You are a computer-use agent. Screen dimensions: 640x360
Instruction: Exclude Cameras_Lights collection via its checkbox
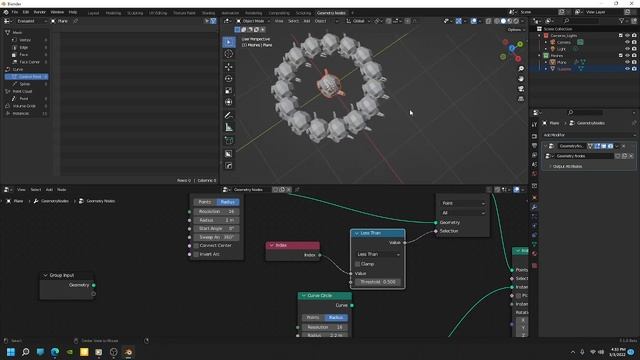click(621, 36)
